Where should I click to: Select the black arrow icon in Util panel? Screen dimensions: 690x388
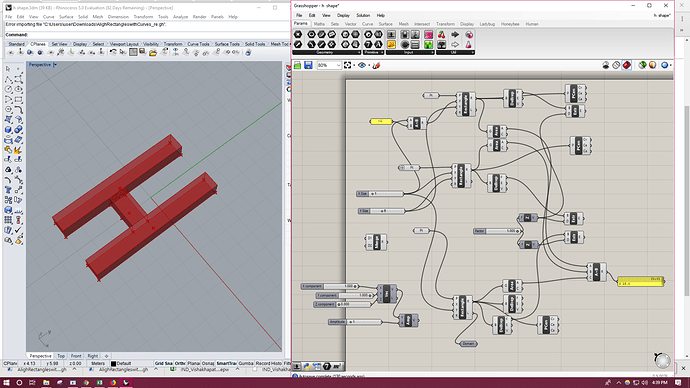click(x=455, y=34)
